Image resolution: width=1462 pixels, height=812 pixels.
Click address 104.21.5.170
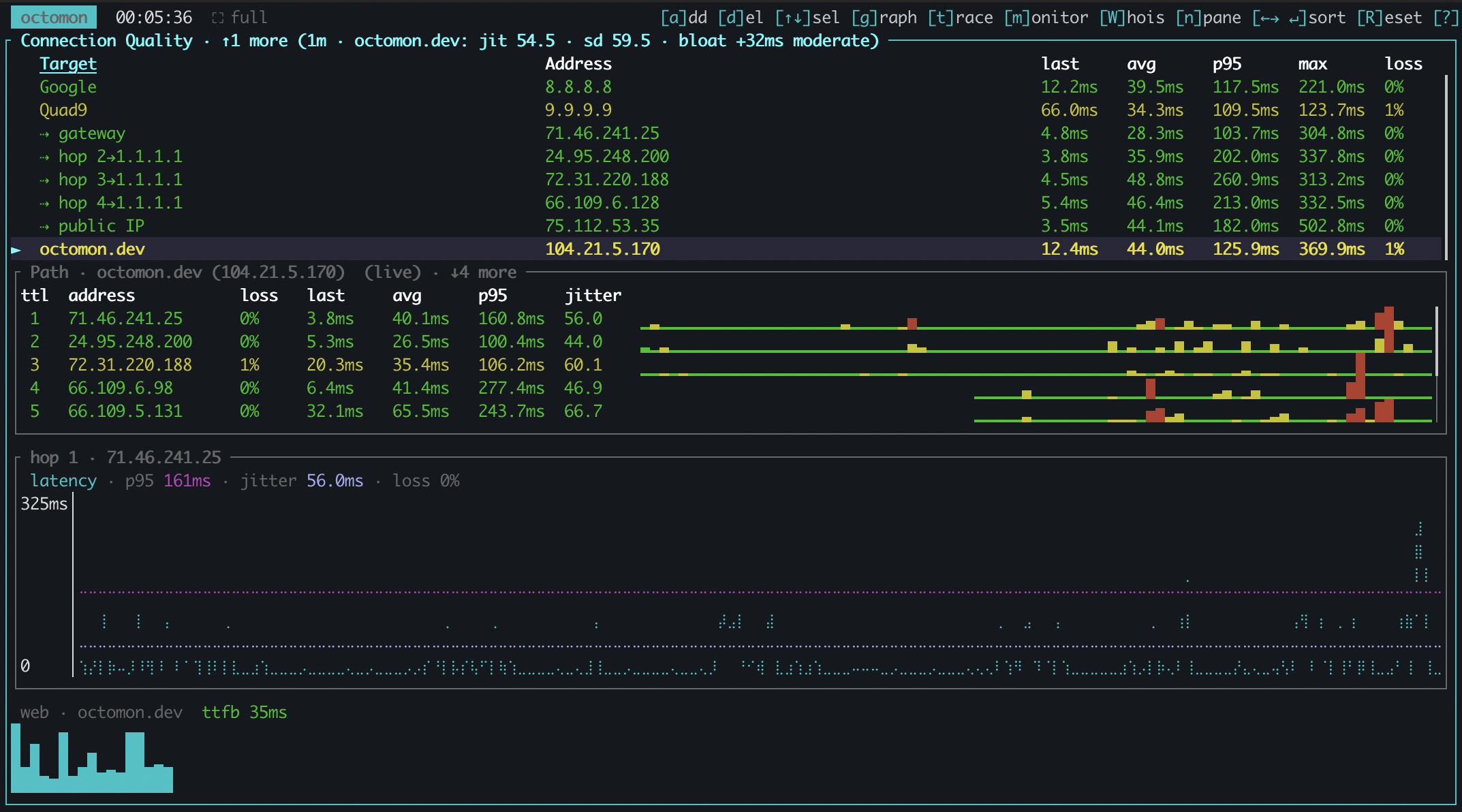[x=602, y=249]
